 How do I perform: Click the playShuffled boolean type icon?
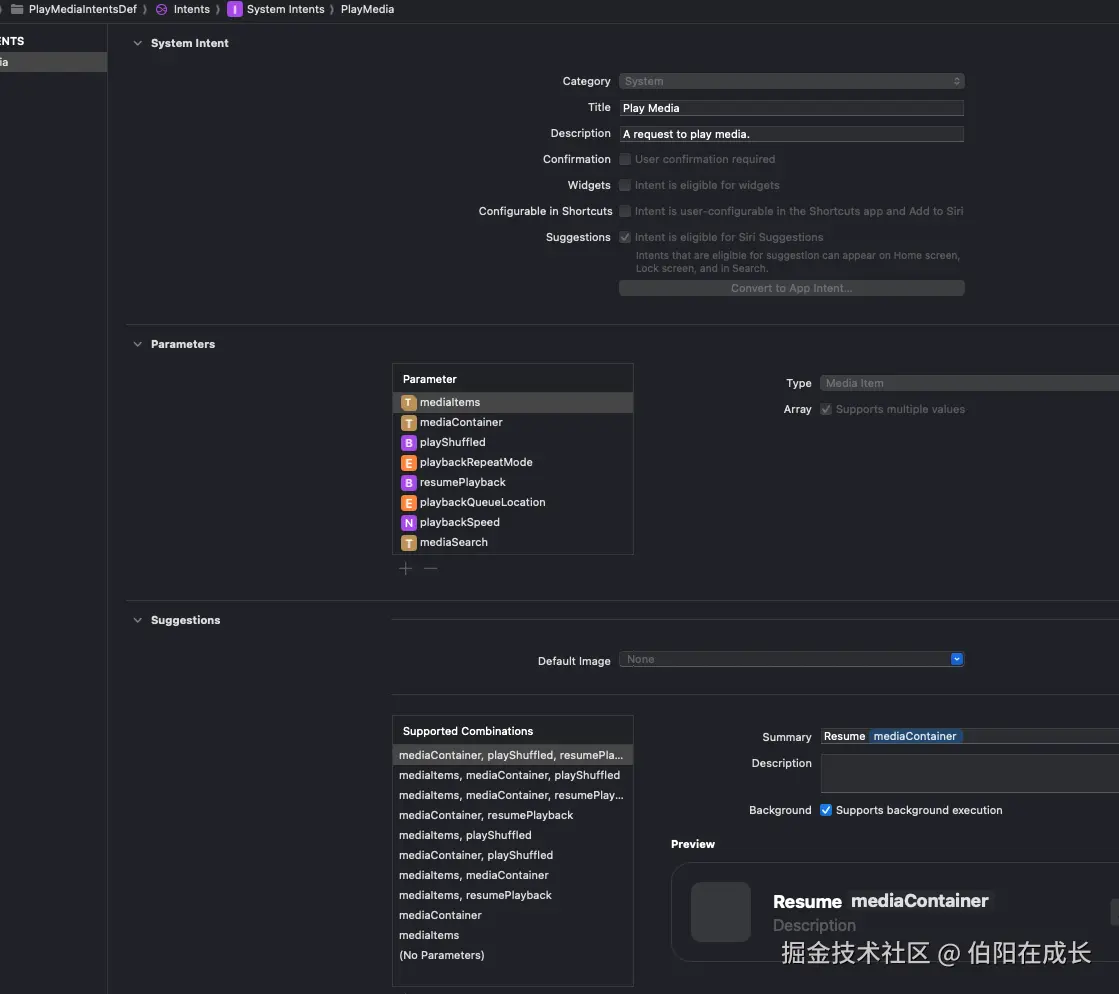coord(408,442)
